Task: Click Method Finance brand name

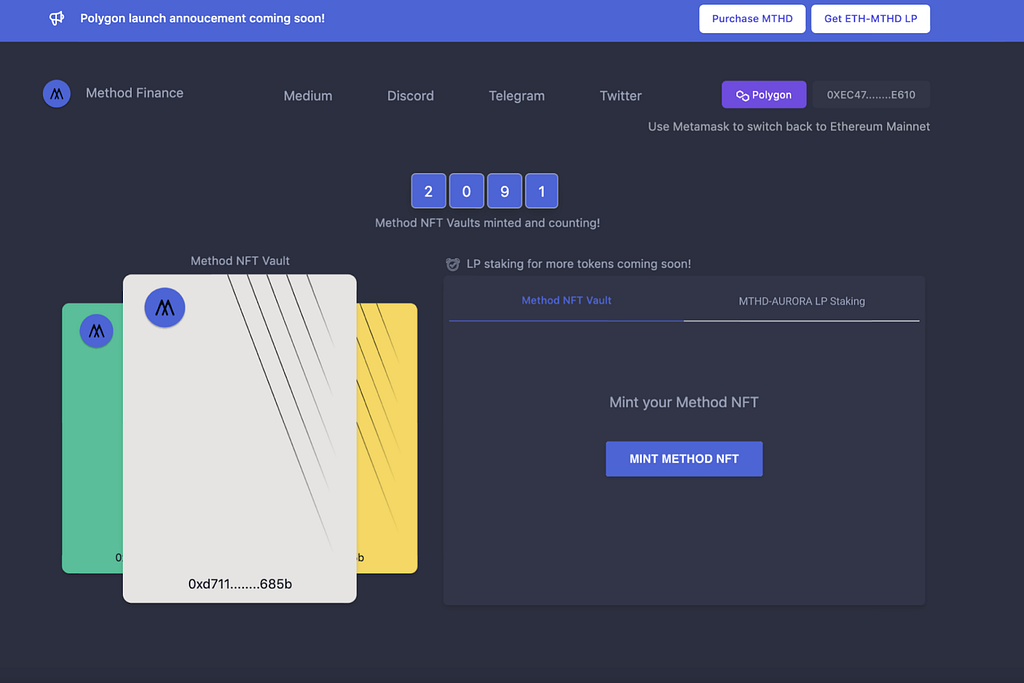Action: coord(135,93)
